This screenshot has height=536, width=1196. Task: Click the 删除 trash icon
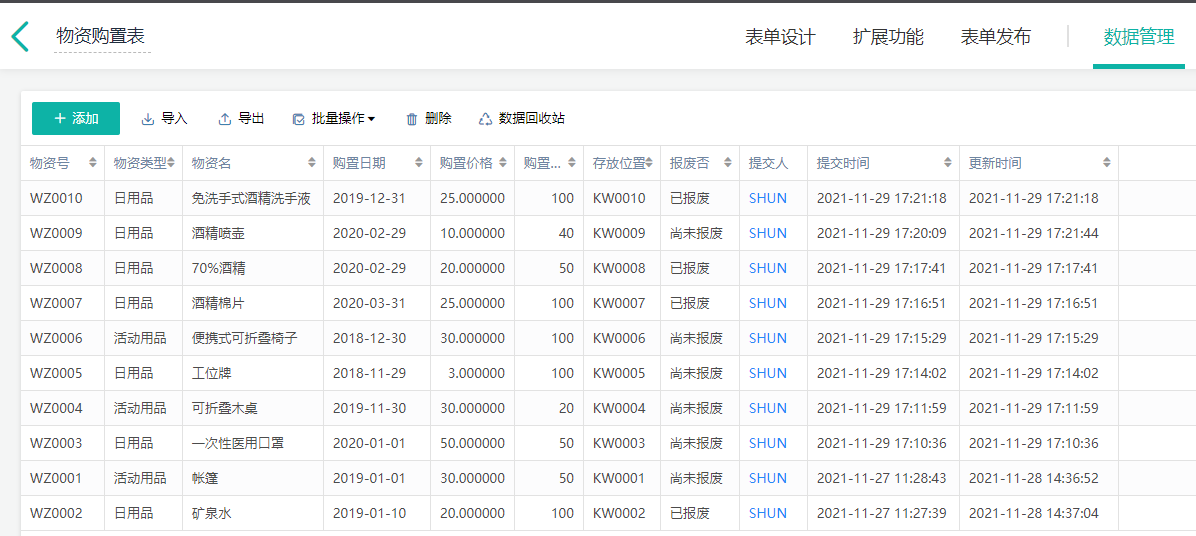[411, 119]
